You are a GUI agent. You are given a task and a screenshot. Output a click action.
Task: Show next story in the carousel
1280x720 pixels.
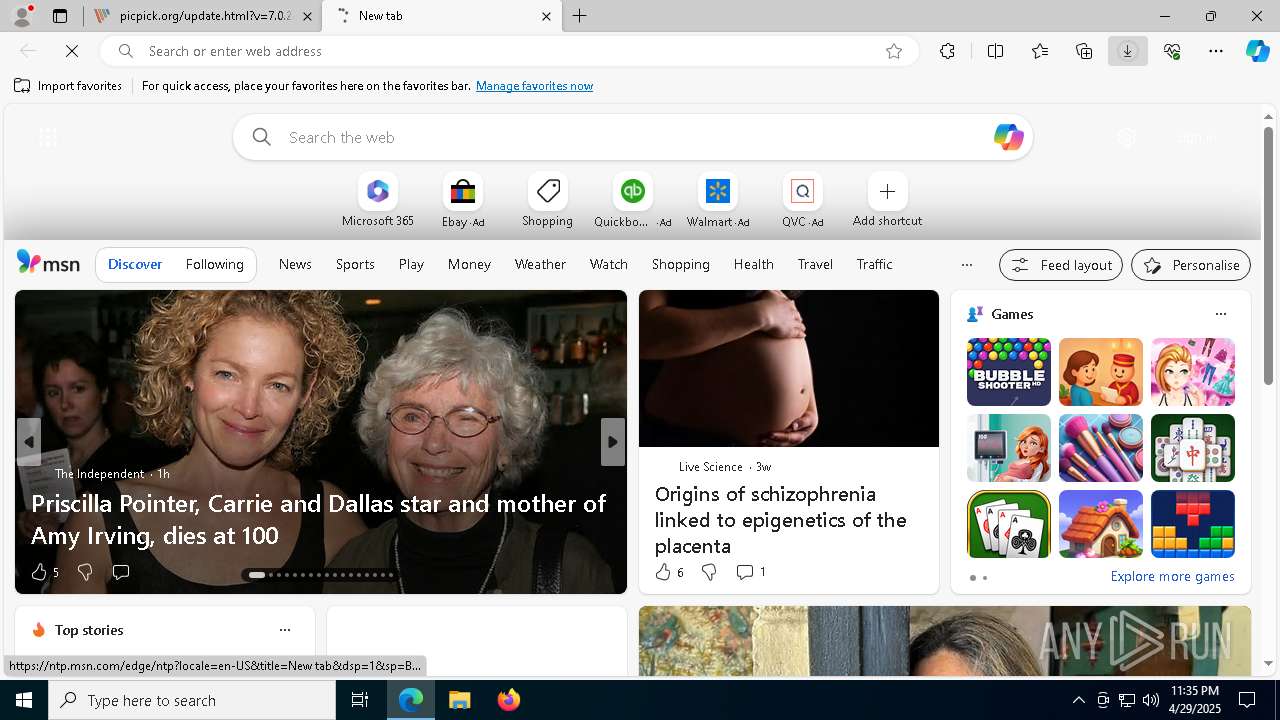click(x=613, y=442)
